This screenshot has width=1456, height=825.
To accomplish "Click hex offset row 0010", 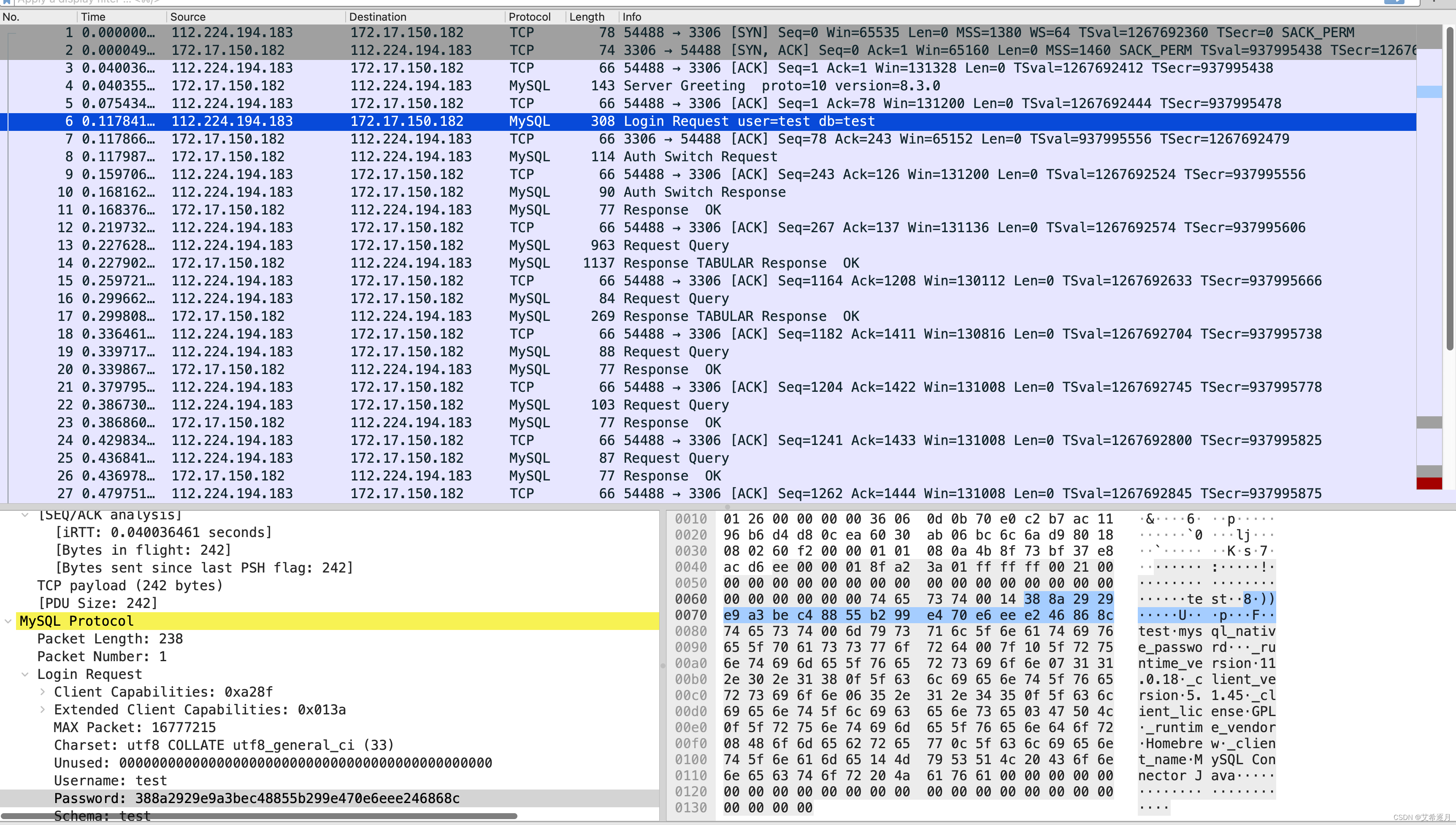I will (x=690, y=519).
